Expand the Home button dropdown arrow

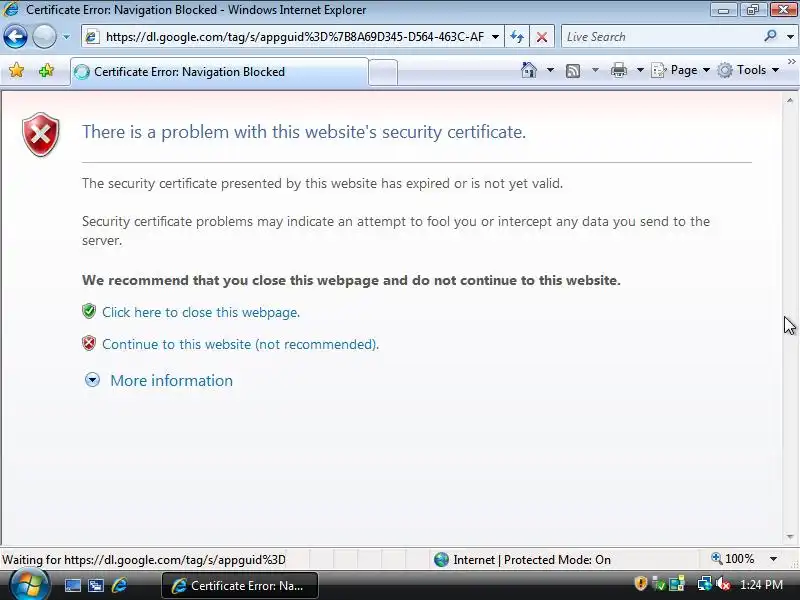551,70
